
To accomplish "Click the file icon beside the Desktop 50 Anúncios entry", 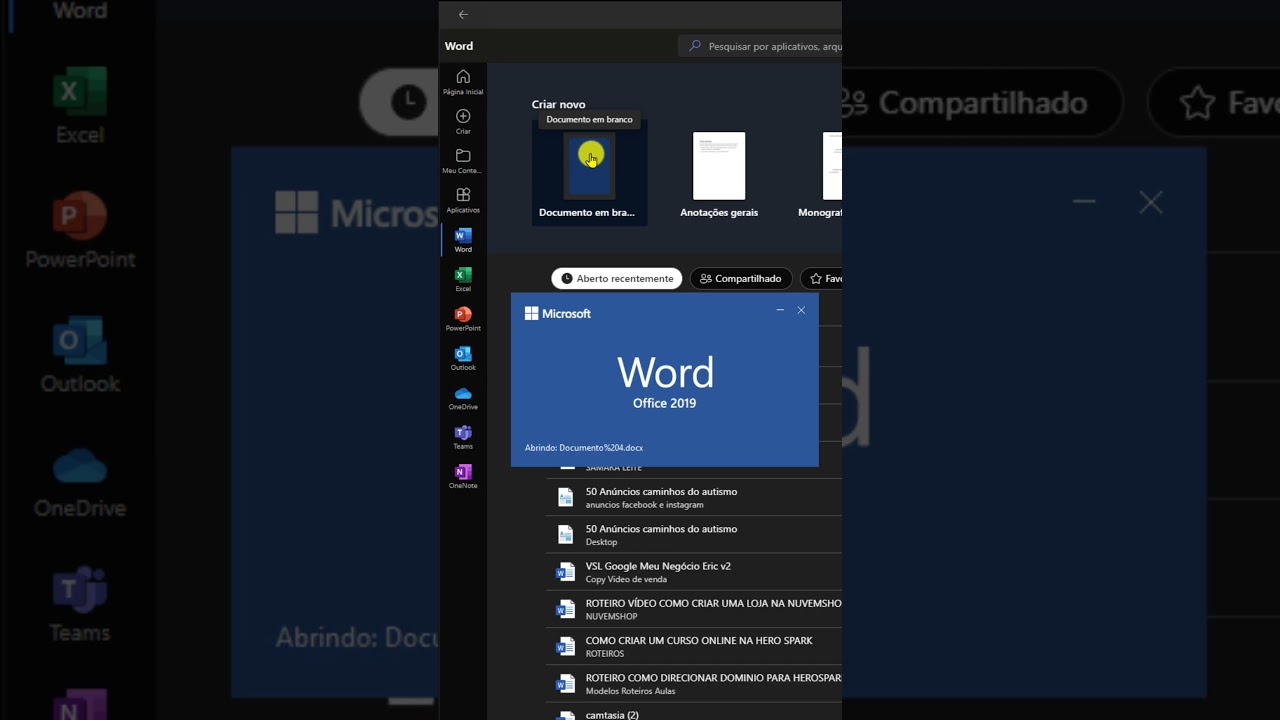I will [x=566, y=535].
